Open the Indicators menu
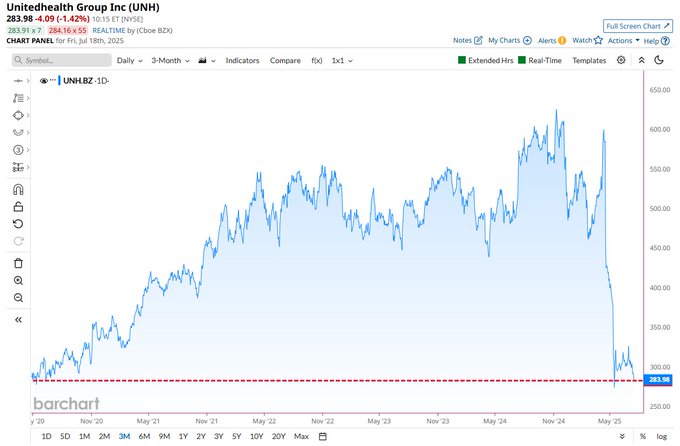 [x=242, y=60]
